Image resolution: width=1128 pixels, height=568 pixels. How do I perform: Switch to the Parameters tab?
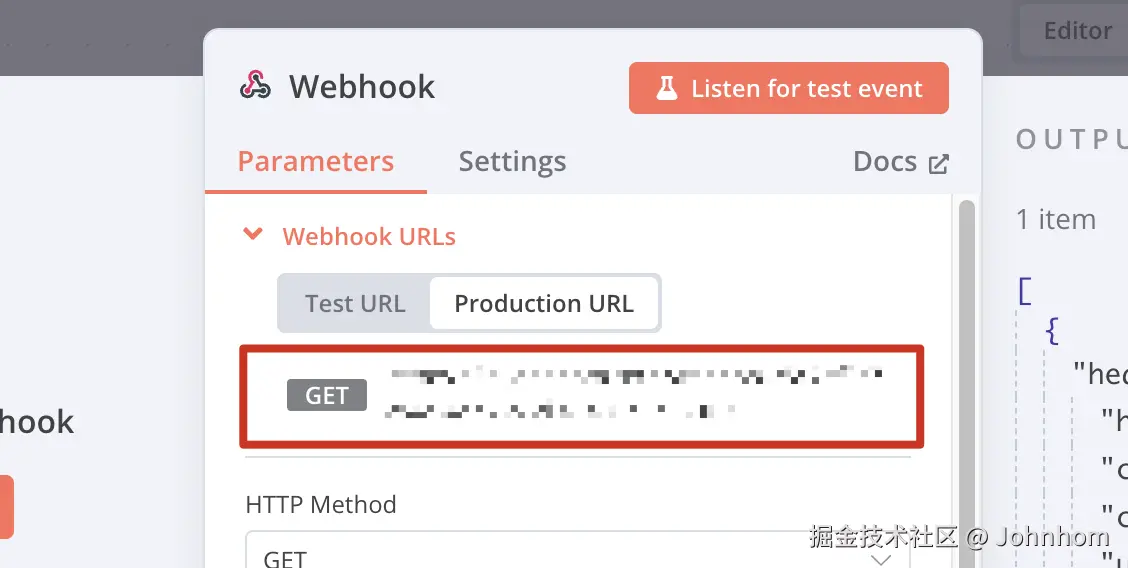[316, 162]
